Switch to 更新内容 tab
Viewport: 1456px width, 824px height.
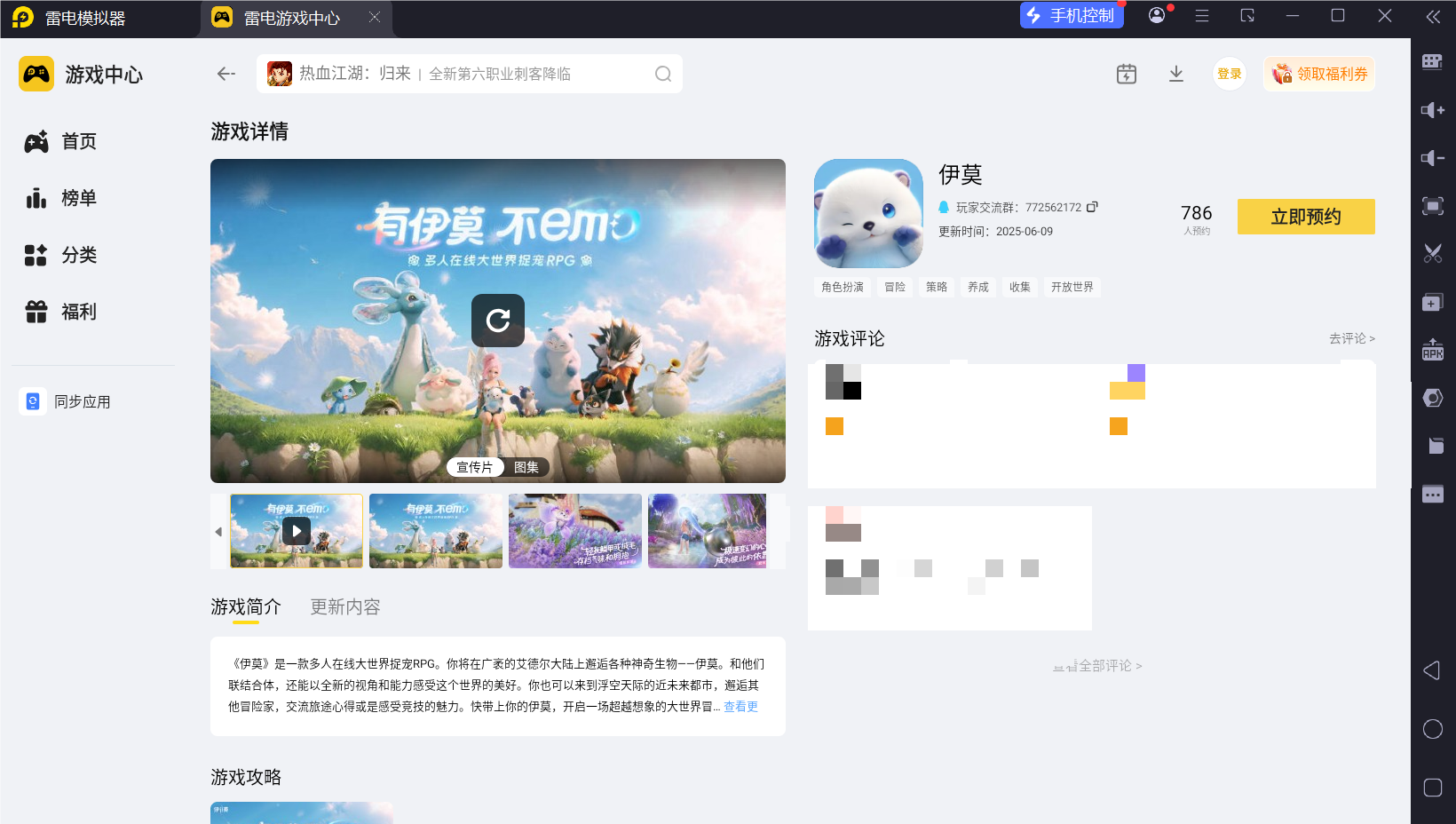(344, 607)
